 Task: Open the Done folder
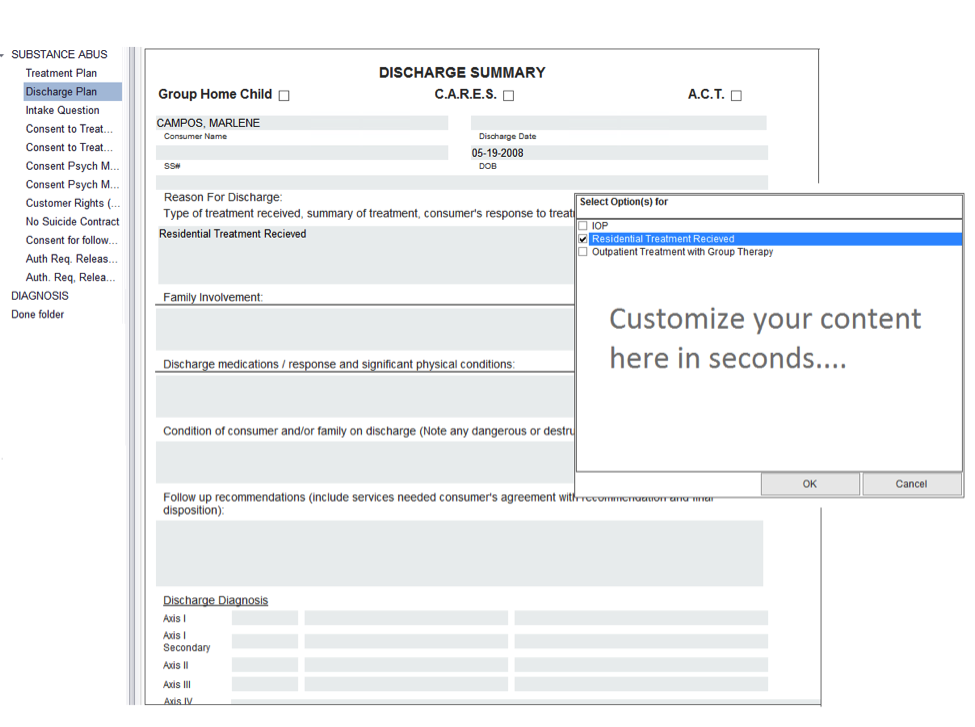click(37, 315)
